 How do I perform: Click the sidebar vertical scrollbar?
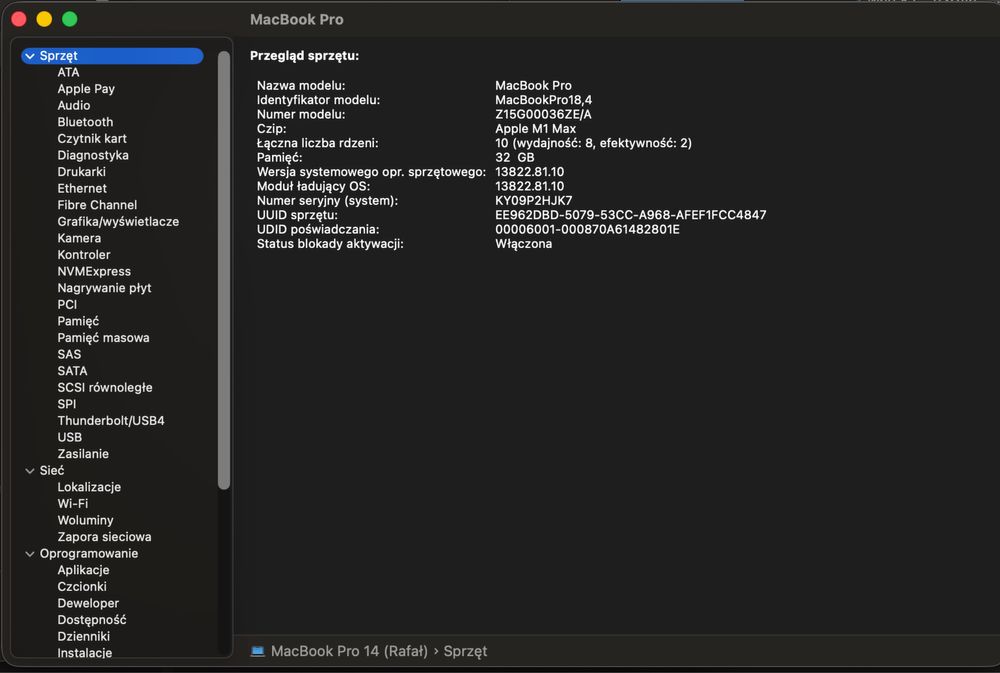[x=223, y=270]
